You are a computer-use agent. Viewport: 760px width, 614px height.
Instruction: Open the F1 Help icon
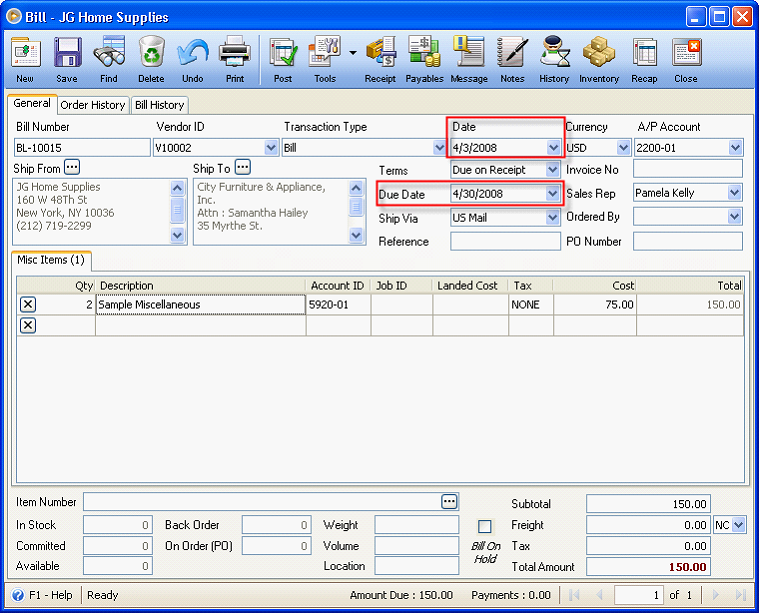18,595
